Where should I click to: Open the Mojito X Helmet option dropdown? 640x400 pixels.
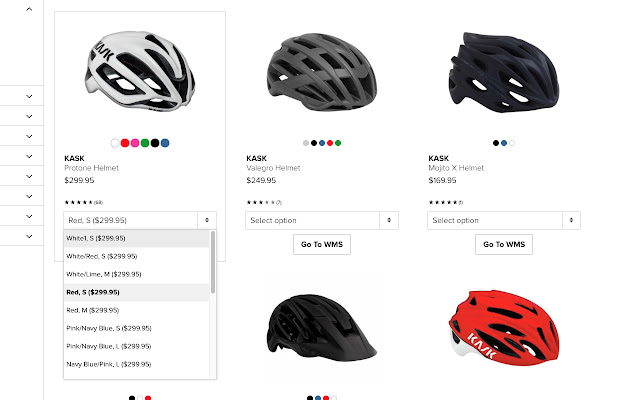pyautogui.click(x=504, y=220)
